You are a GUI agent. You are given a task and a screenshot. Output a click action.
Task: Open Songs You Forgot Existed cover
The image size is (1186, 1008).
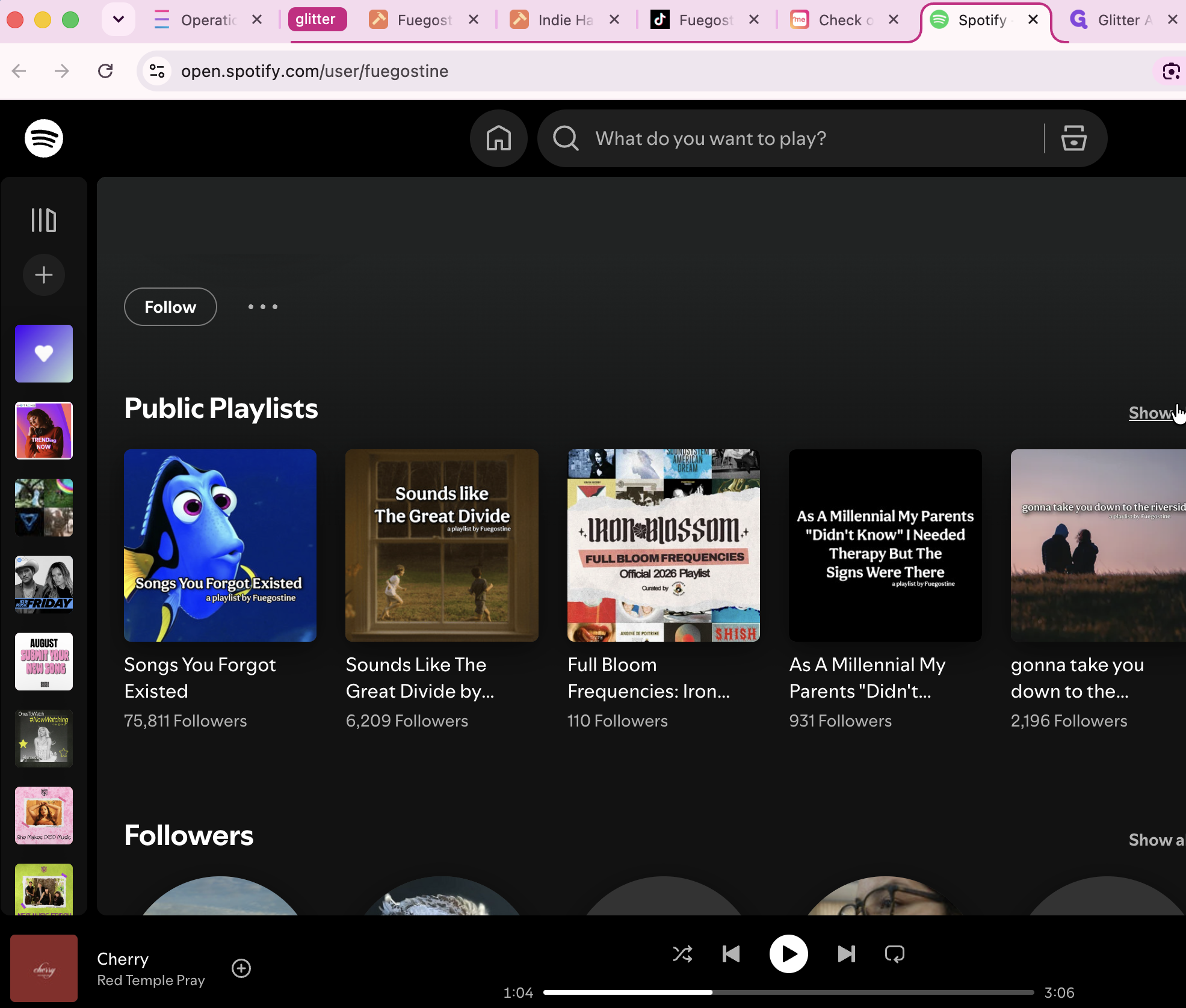220,545
